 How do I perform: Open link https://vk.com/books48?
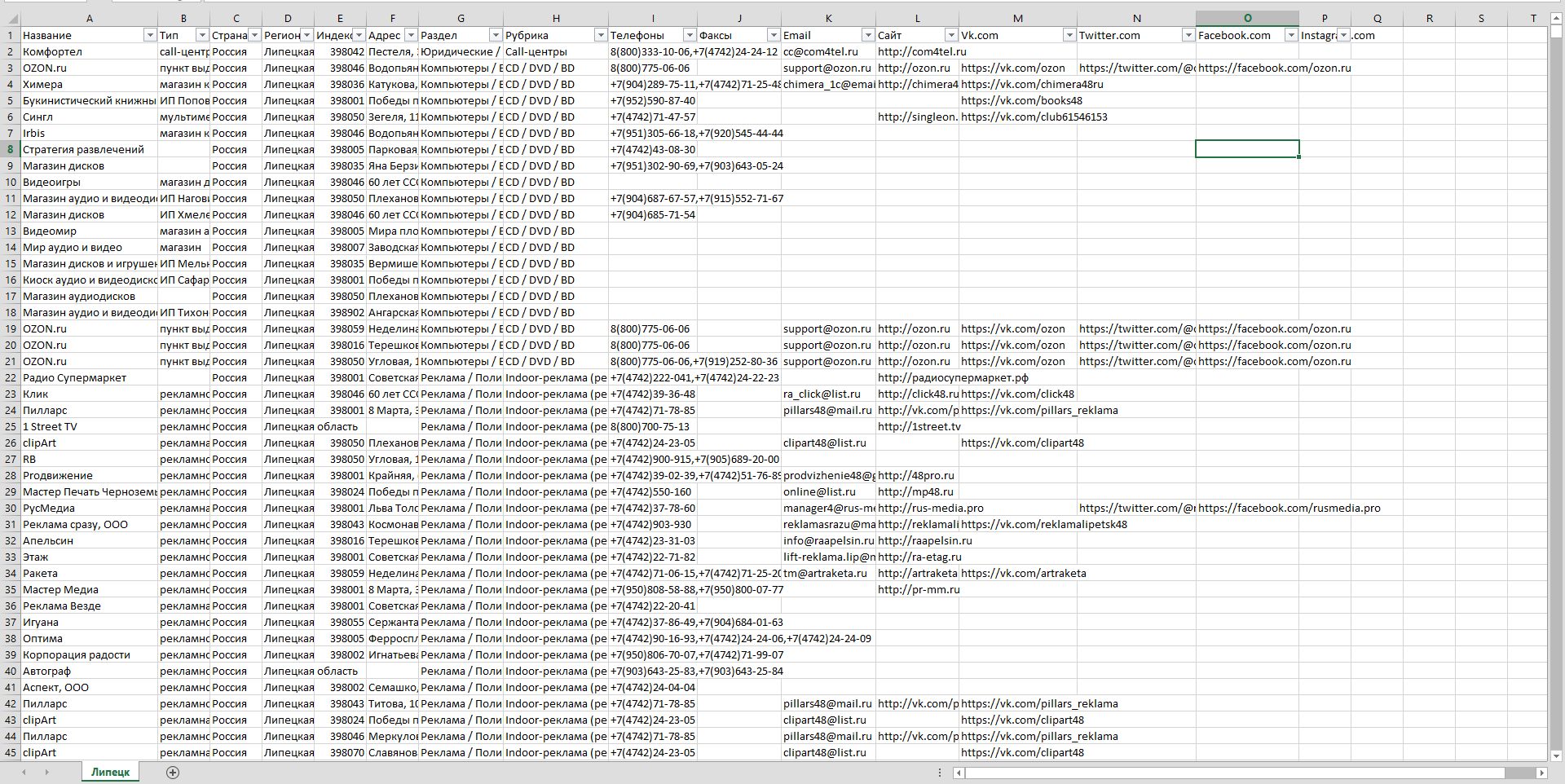coord(1021,100)
